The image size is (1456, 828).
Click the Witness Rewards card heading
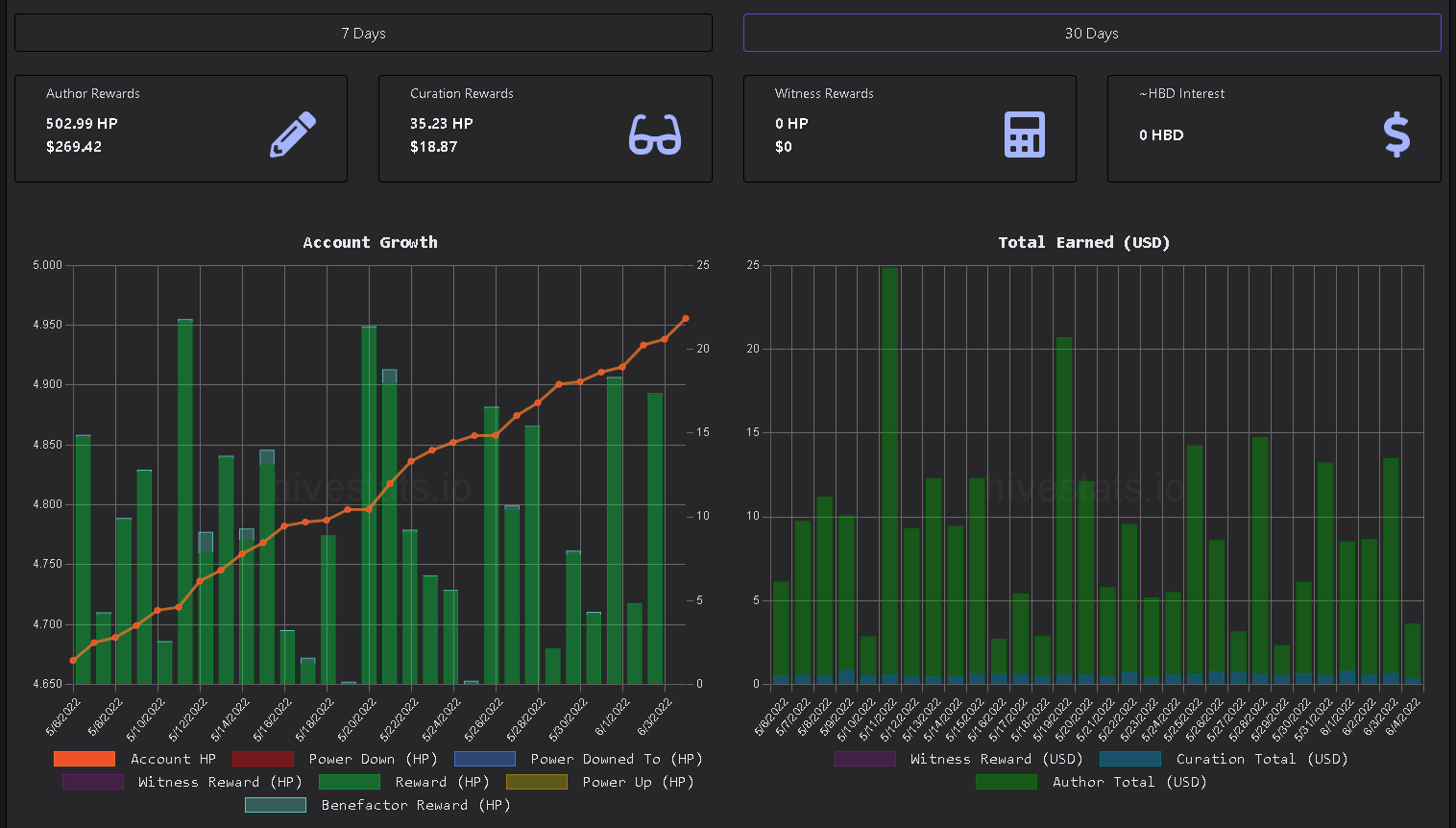(x=824, y=93)
